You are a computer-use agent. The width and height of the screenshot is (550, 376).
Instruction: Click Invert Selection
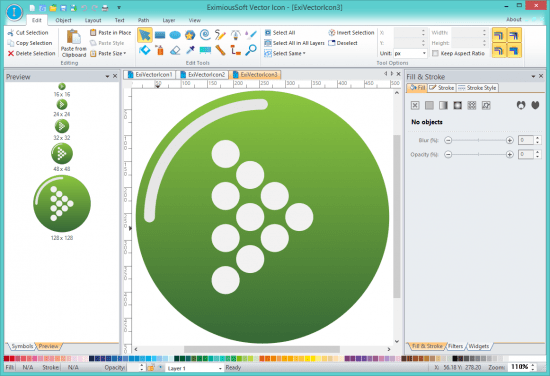click(351, 33)
